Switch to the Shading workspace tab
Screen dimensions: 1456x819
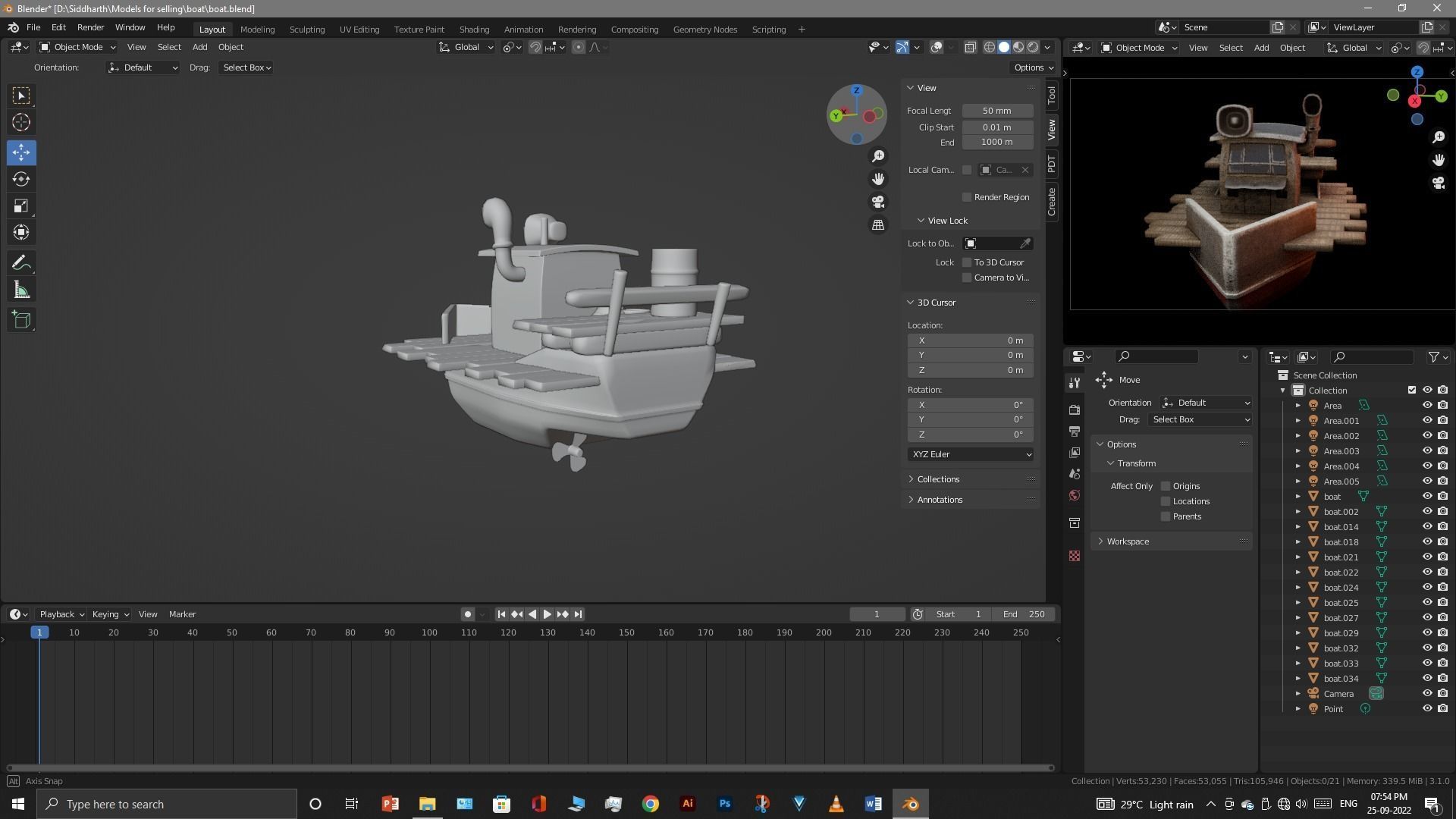click(474, 30)
